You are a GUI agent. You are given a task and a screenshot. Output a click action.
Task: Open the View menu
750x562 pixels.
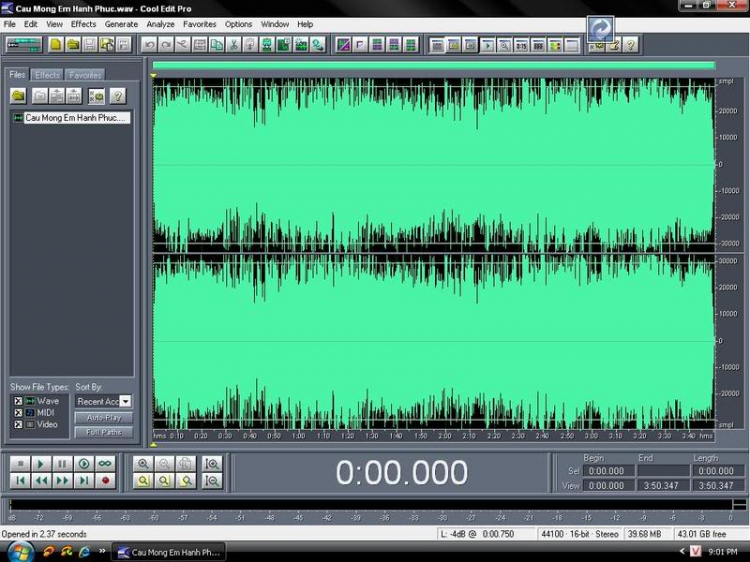pos(54,24)
